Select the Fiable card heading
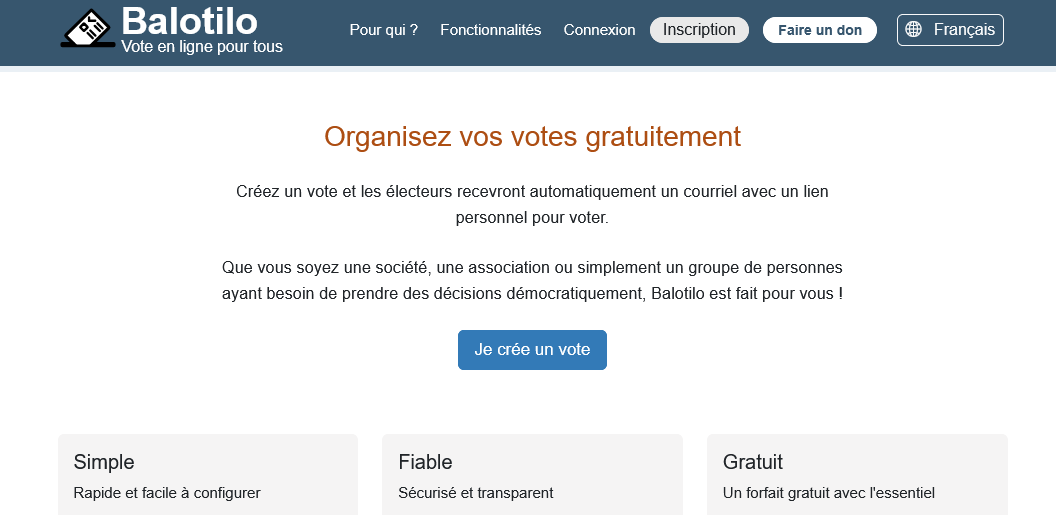1056x515 pixels. click(425, 462)
